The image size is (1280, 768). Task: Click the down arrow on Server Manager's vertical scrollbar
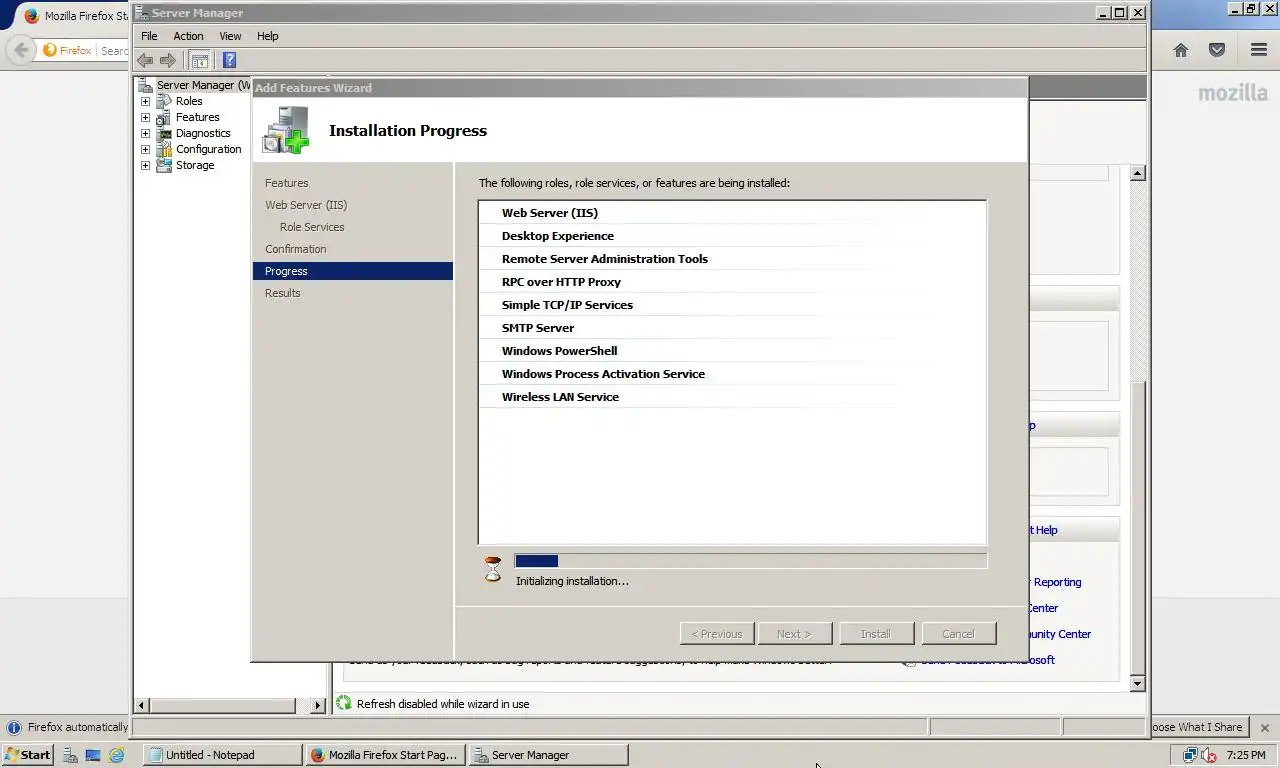pos(1137,684)
